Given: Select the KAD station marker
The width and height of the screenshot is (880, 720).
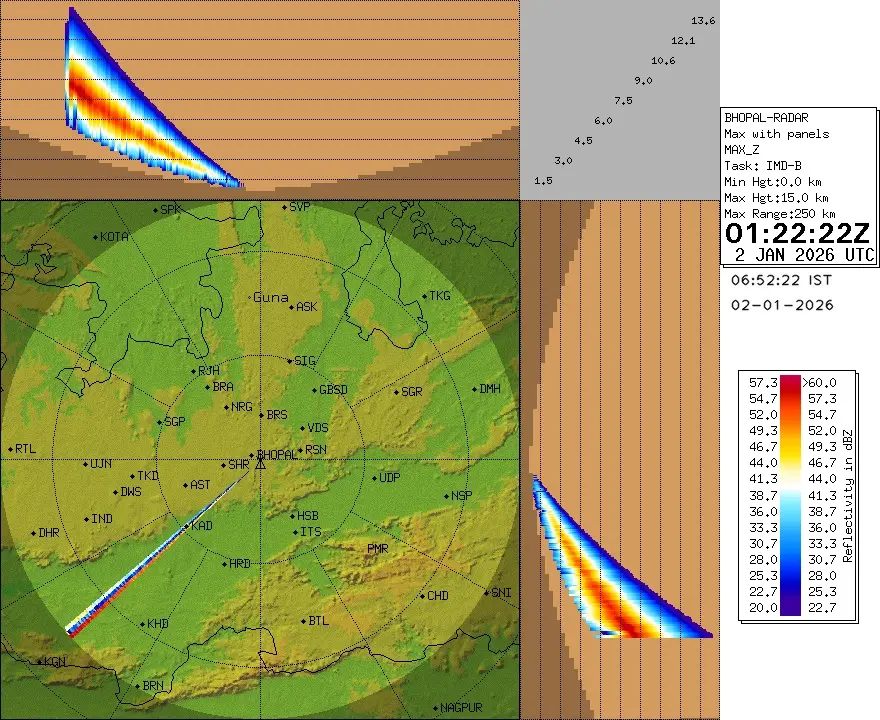Looking at the screenshot, I should tap(187, 526).
